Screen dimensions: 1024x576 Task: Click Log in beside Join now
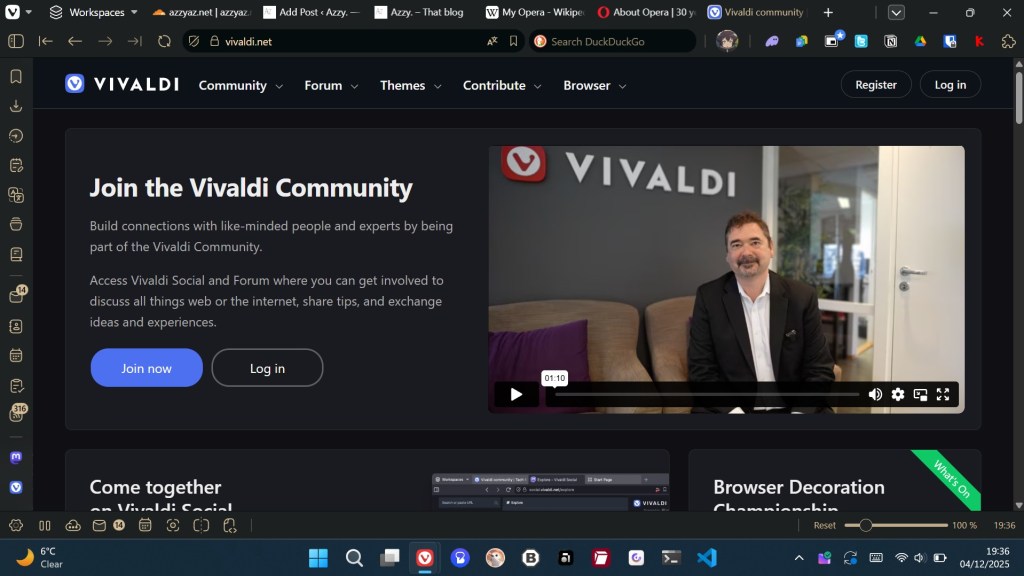(x=267, y=368)
